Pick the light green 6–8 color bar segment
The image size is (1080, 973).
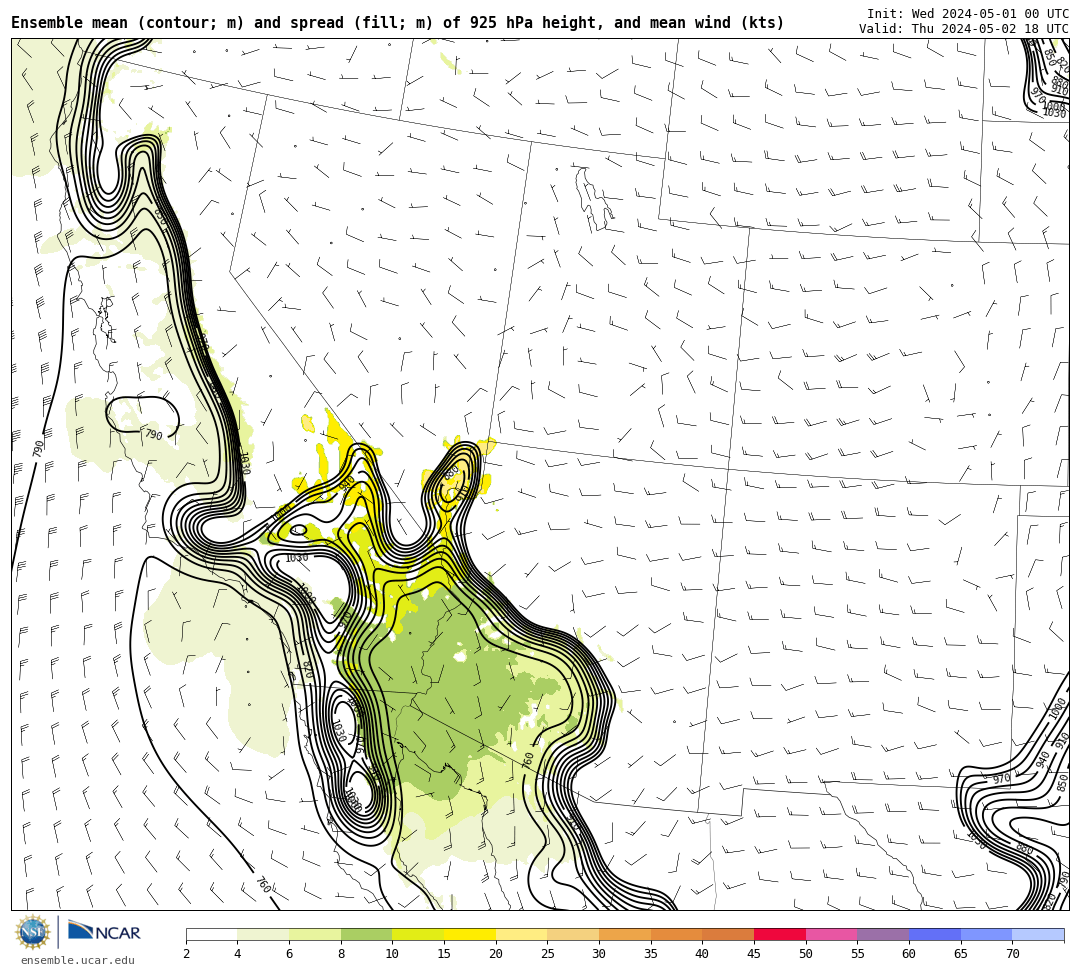pos(315,934)
